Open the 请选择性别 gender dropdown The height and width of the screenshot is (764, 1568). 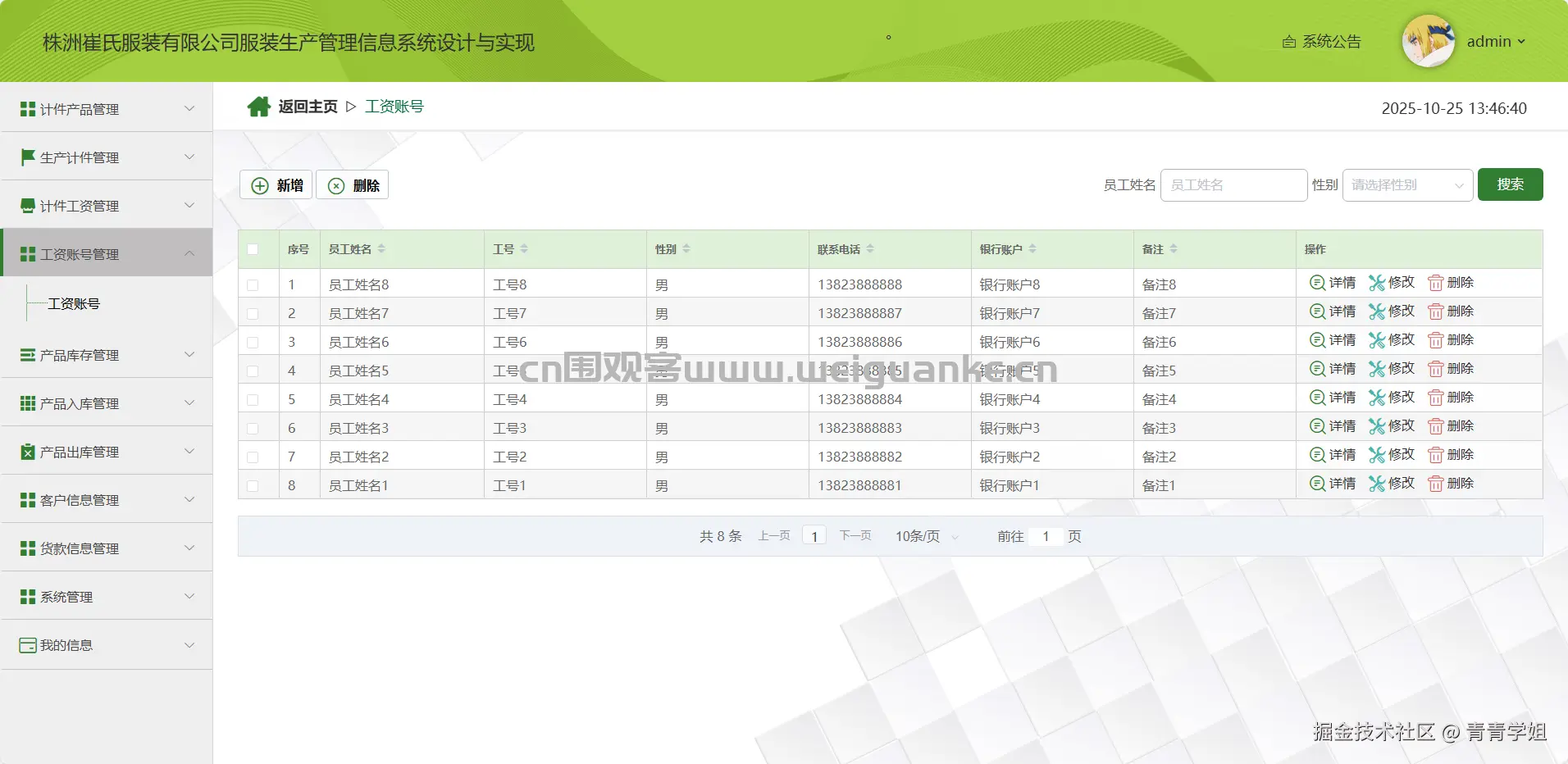click(x=1407, y=185)
